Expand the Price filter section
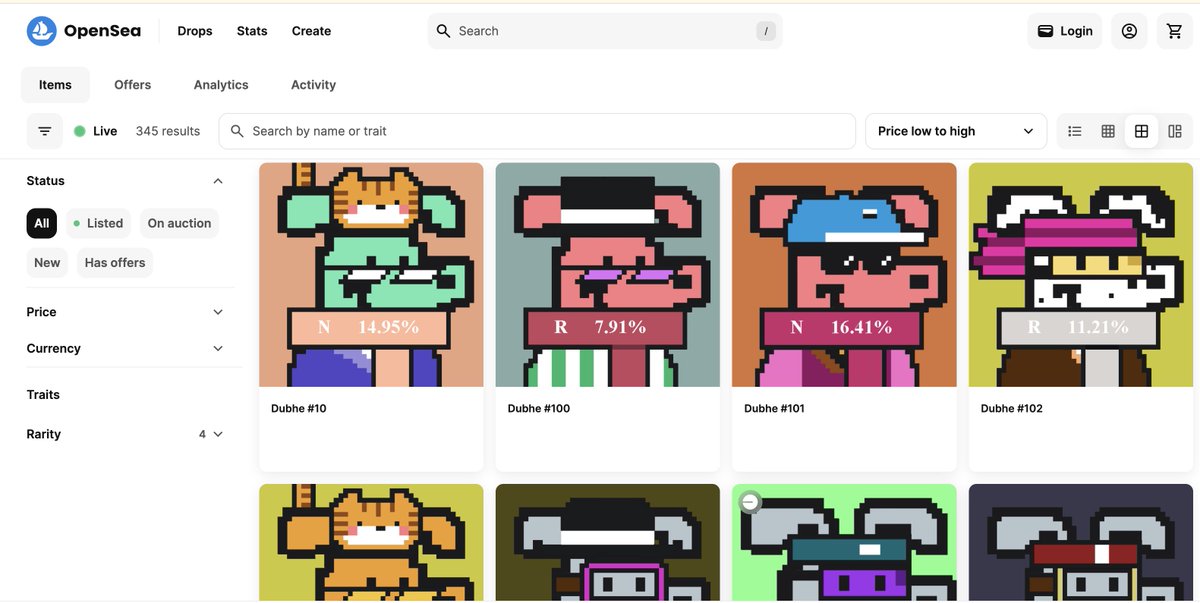This screenshot has height=603, width=1200. pos(125,312)
